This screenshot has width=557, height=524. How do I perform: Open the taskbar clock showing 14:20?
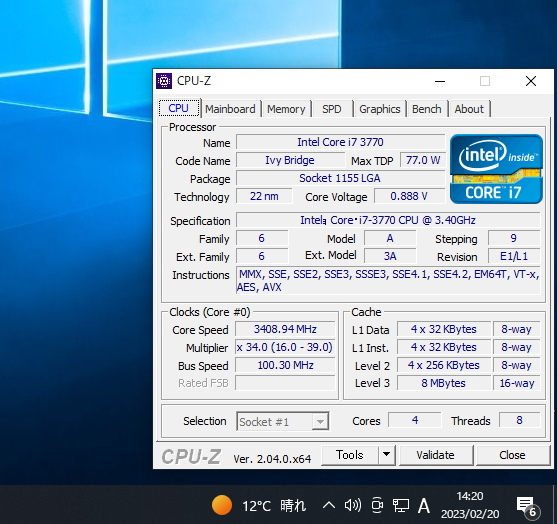coord(470,505)
